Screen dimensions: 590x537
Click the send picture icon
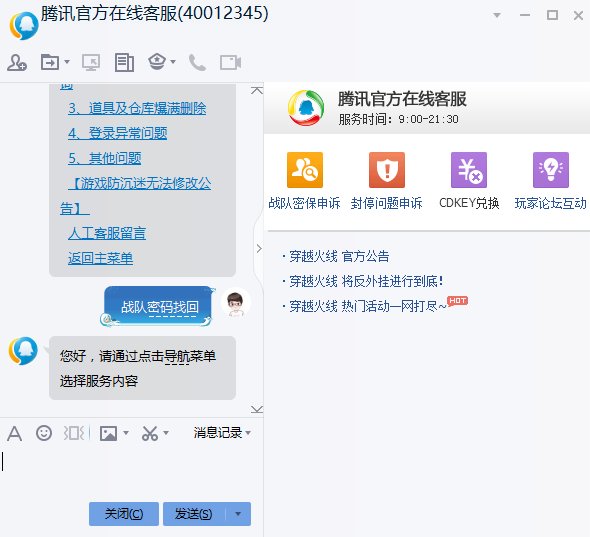(108, 433)
